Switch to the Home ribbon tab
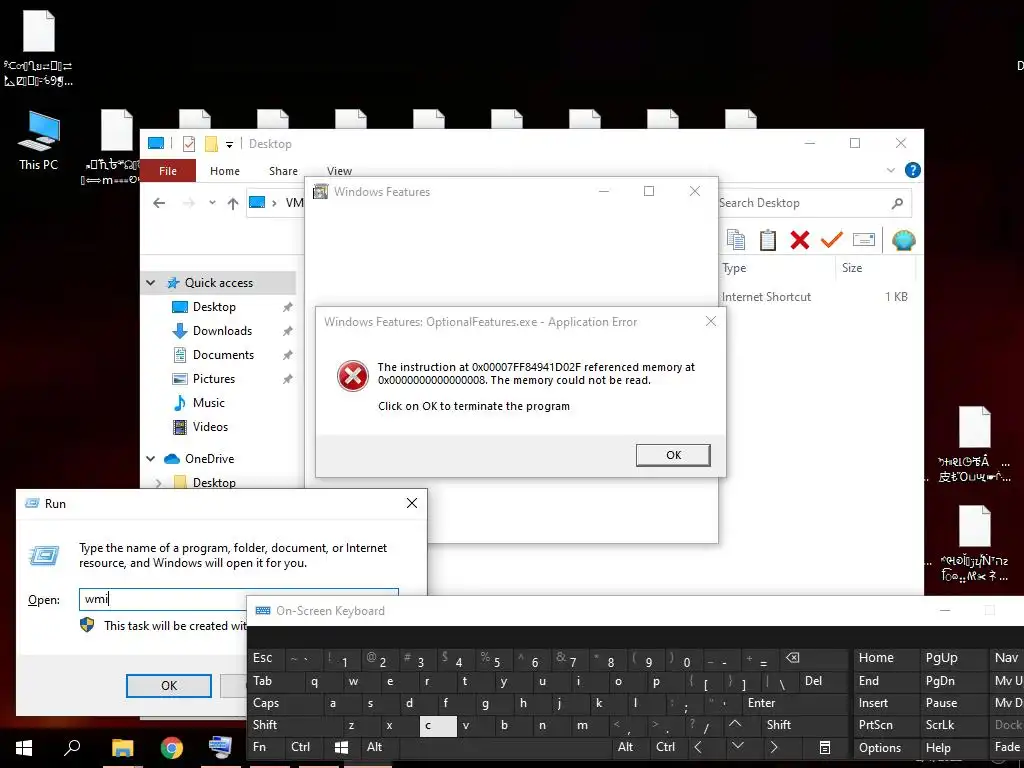Screen dimensions: 1024x768 coord(225,171)
